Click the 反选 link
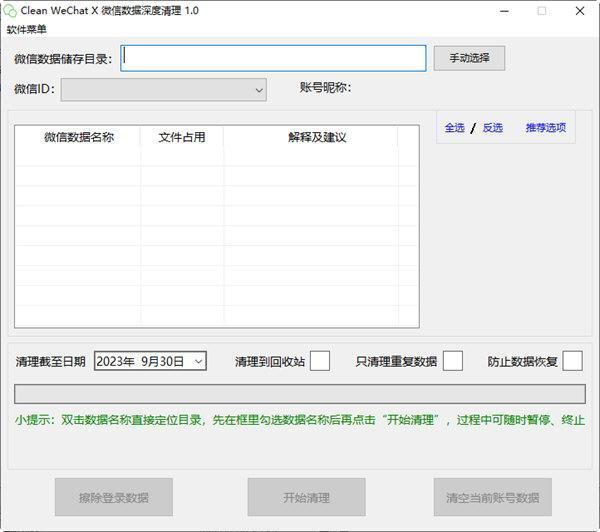The width and height of the screenshot is (600, 532). [492, 128]
